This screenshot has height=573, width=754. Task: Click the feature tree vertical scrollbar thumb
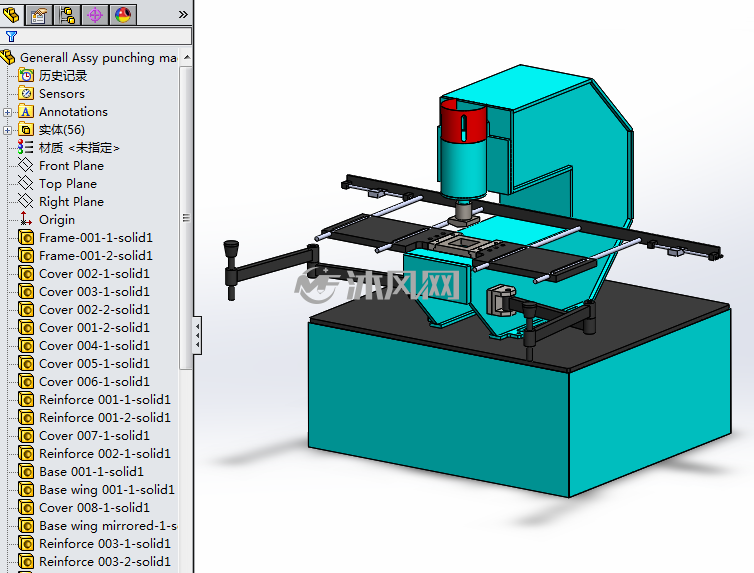[x=187, y=218]
